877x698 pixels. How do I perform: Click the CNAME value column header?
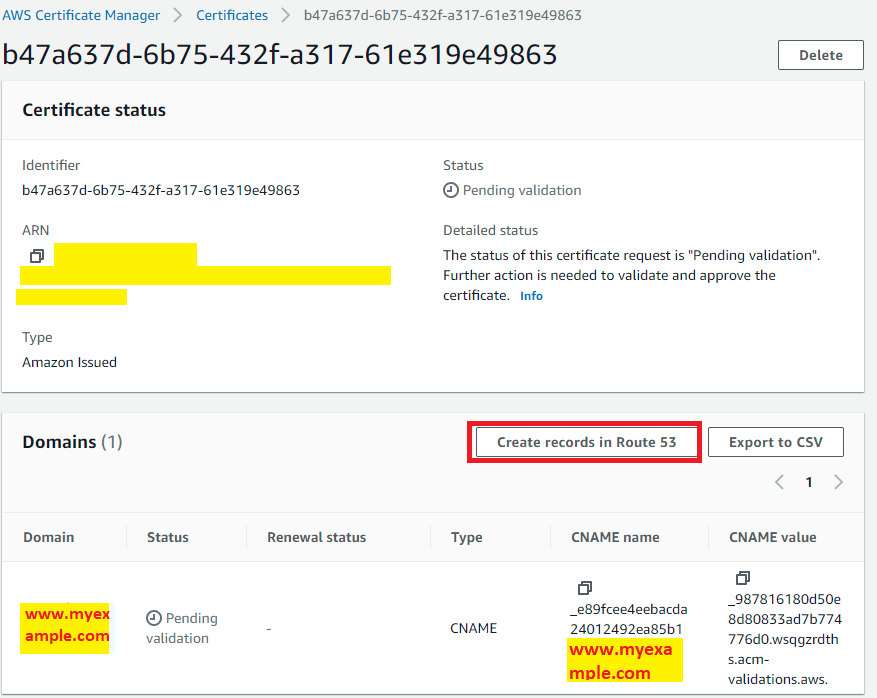tap(773, 537)
